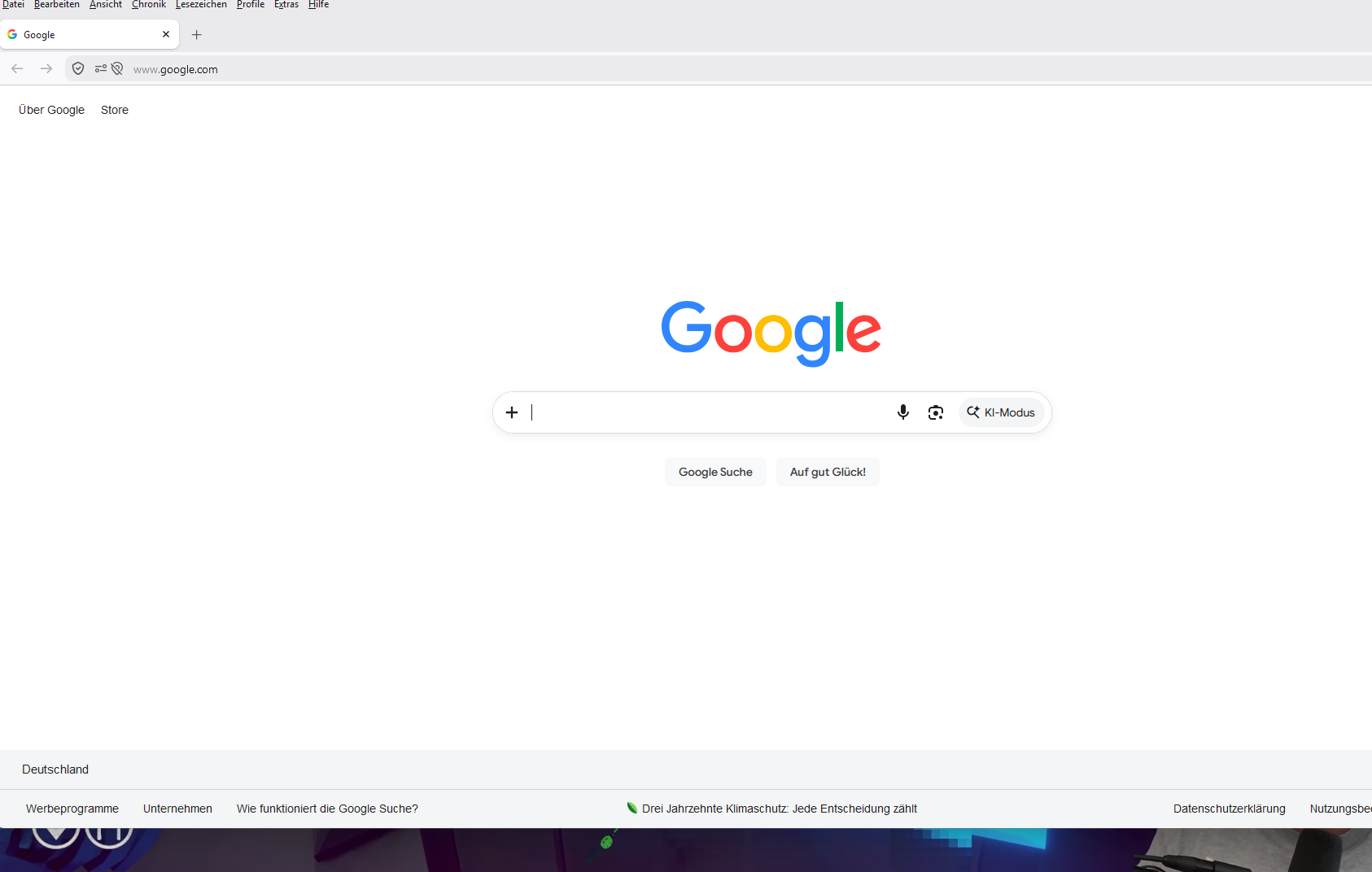Go forward with the forward arrow
Image resolution: width=1372 pixels, height=872 pixels.
[x=46, y=69]
